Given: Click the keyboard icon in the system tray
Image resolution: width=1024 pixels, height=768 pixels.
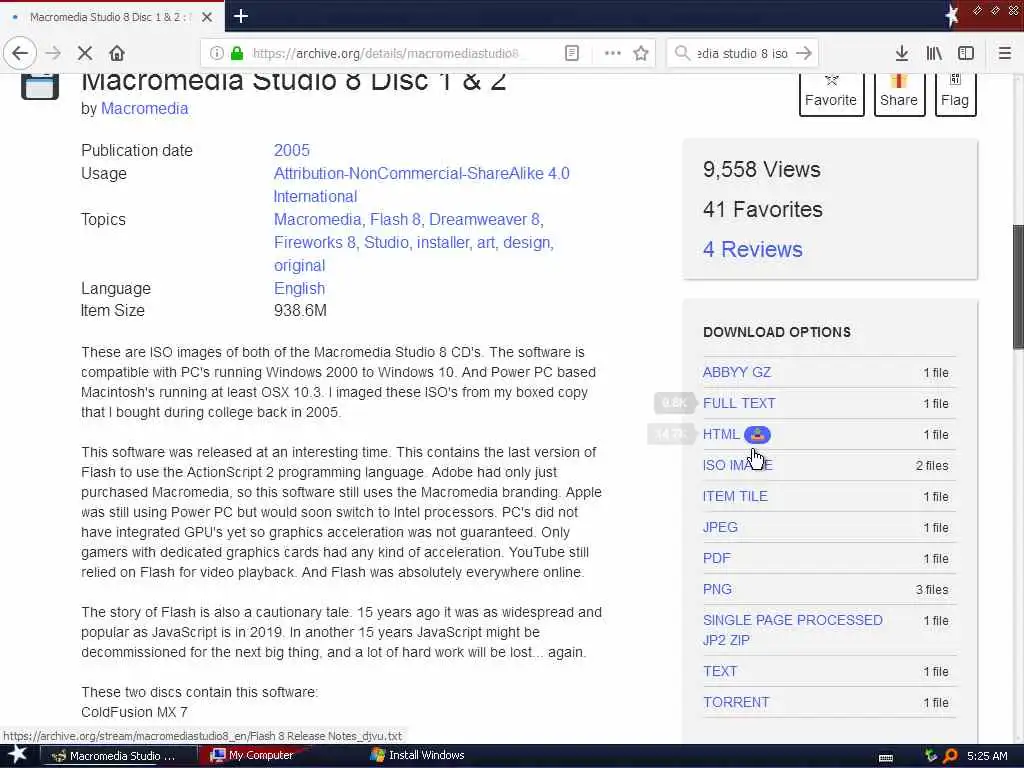Looking at the screenshot, I should 886,758.
